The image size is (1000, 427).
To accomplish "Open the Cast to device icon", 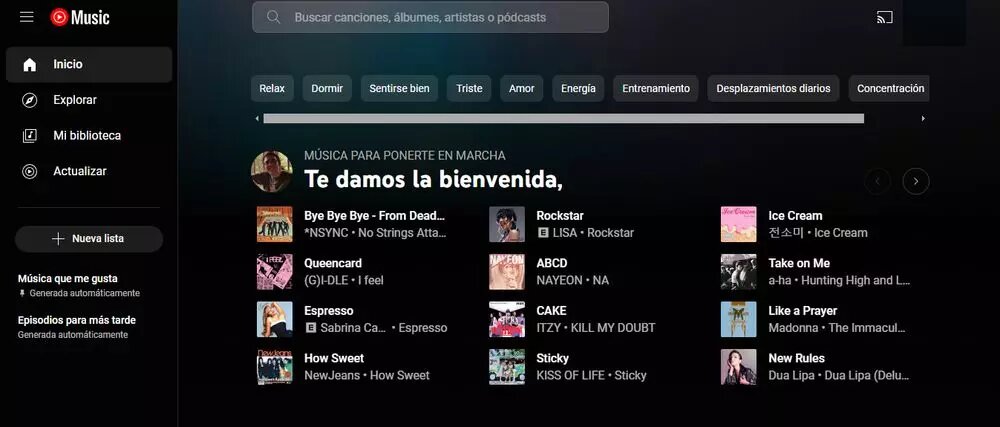I will tap(885, 17).
